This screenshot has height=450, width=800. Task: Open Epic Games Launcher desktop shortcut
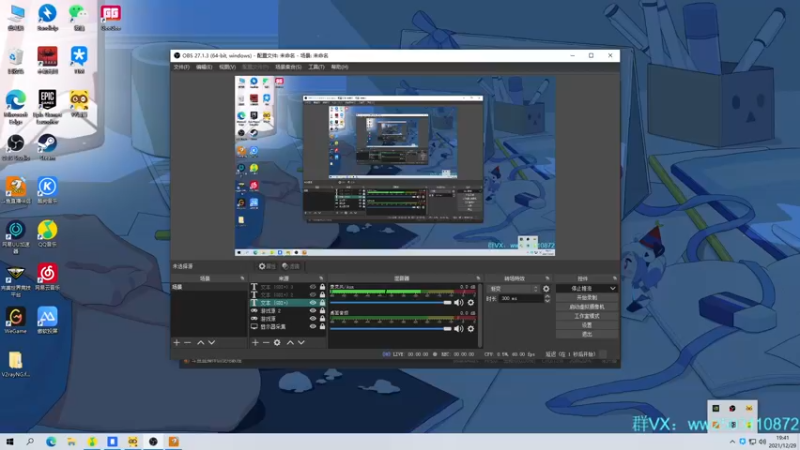point(47,107)
